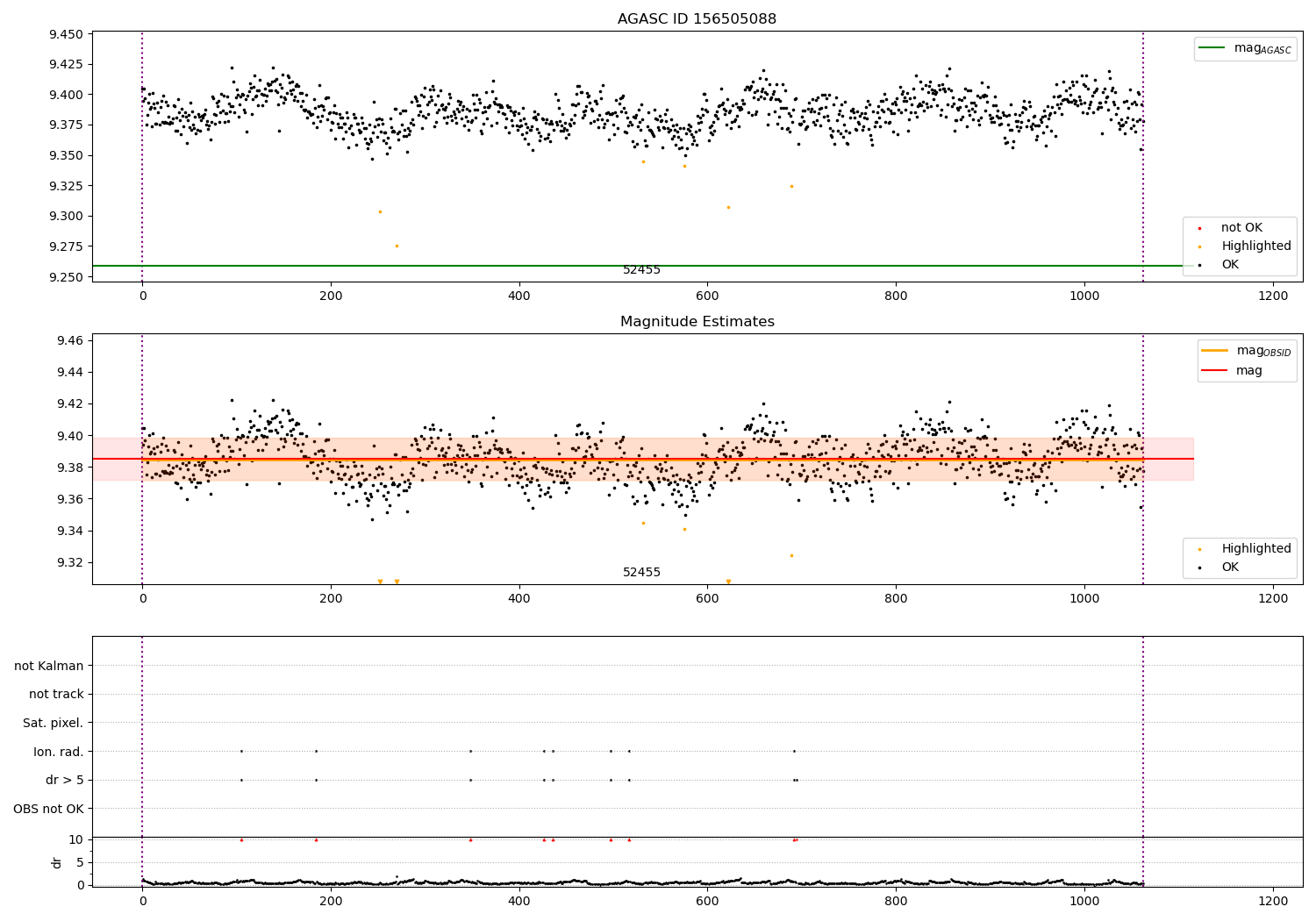Click the 9.400 y-axis tick label

tap(66, 96)
